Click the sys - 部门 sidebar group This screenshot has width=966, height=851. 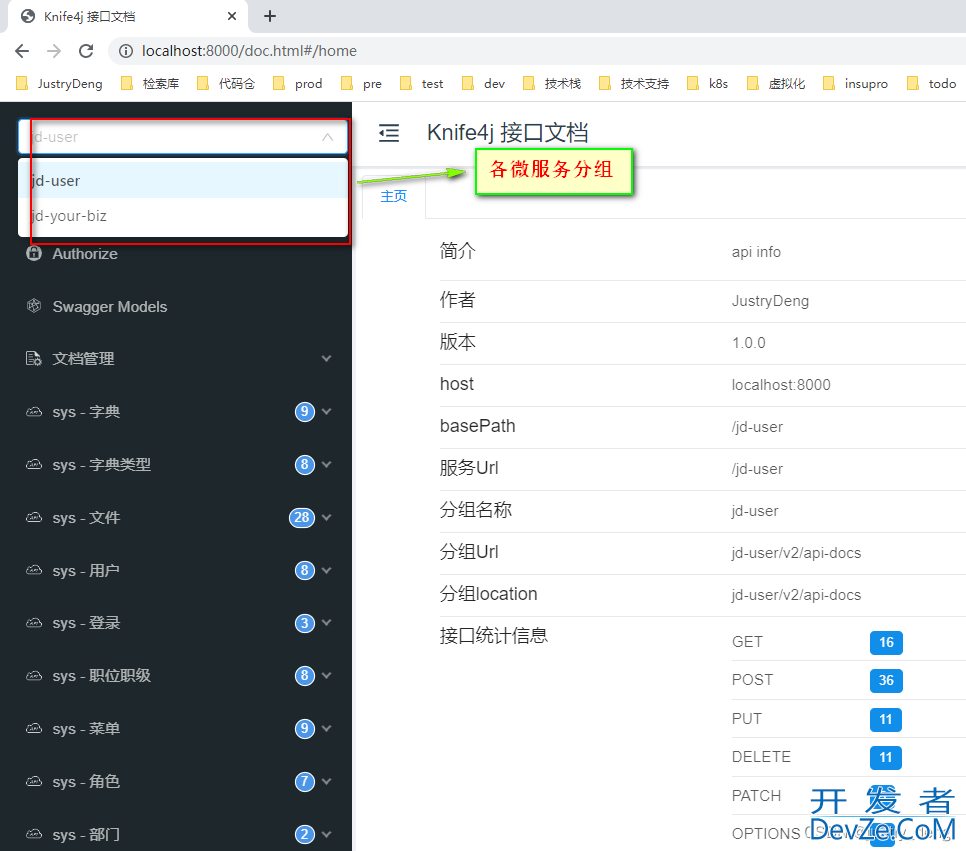click(176, 834)
